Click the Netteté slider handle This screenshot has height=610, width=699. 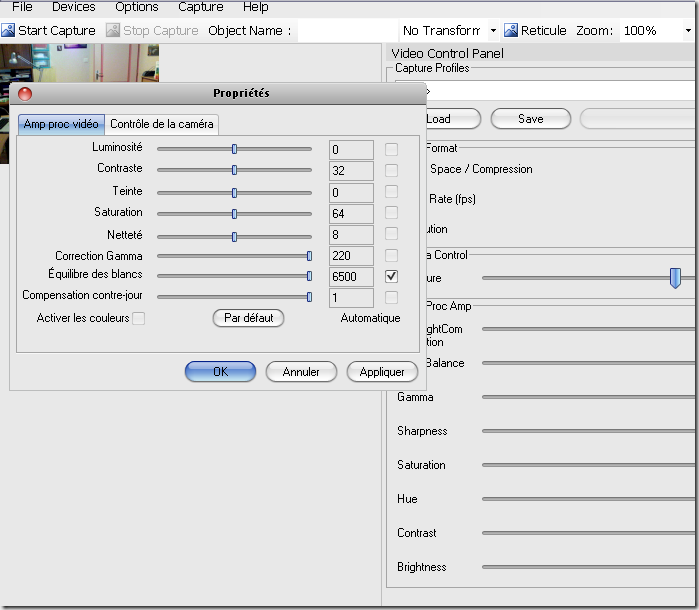tap(234, 236)
